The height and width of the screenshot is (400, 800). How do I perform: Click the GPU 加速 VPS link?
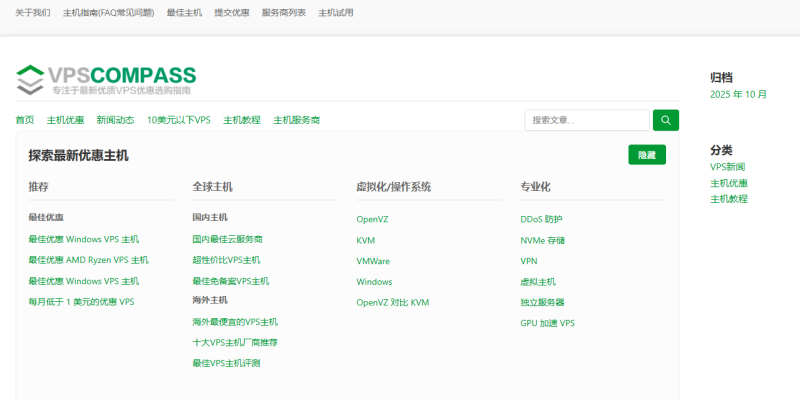(547, 323)
